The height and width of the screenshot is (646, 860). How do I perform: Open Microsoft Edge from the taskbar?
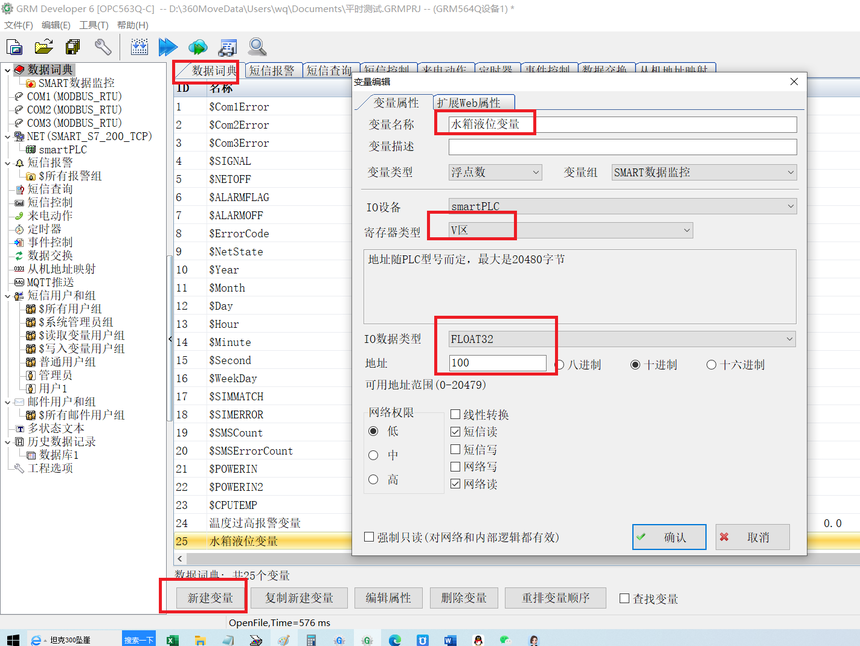tap(395, 640)
